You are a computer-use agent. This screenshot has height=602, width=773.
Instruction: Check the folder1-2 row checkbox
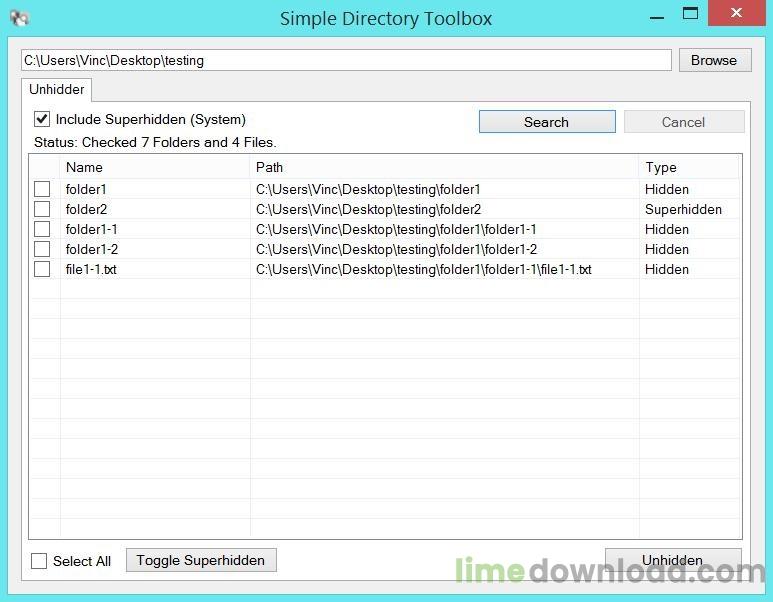coord(42,249)
